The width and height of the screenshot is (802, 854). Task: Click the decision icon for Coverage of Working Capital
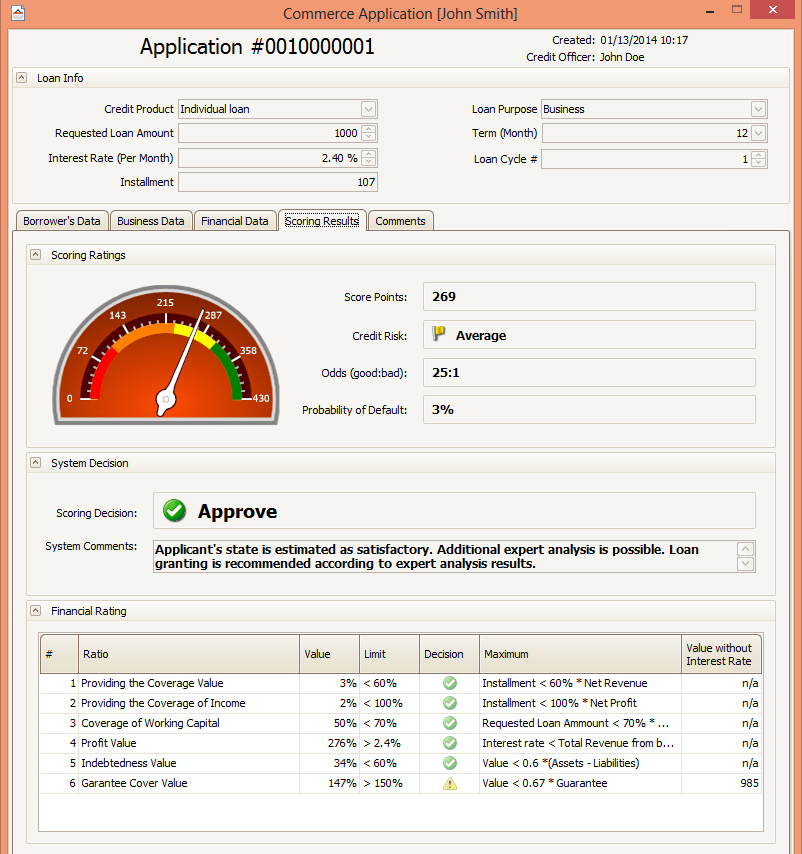(x=449, y=723)
